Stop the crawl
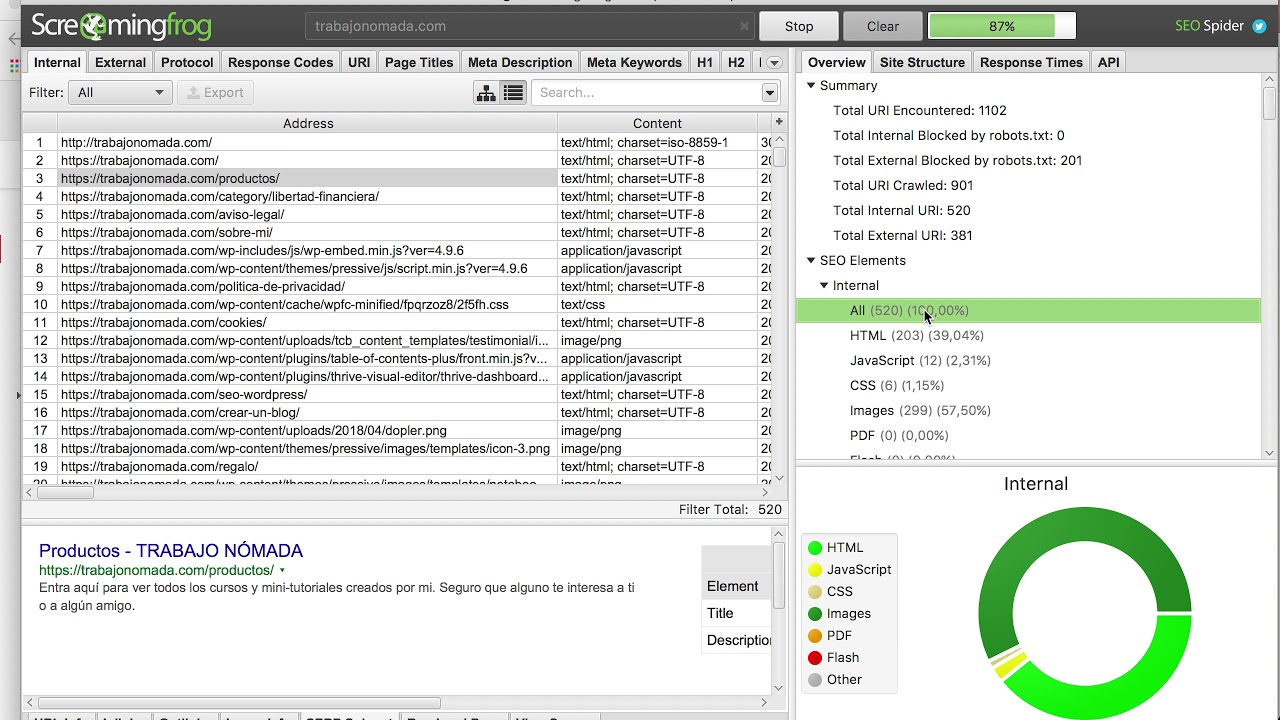 coord(799,26)
